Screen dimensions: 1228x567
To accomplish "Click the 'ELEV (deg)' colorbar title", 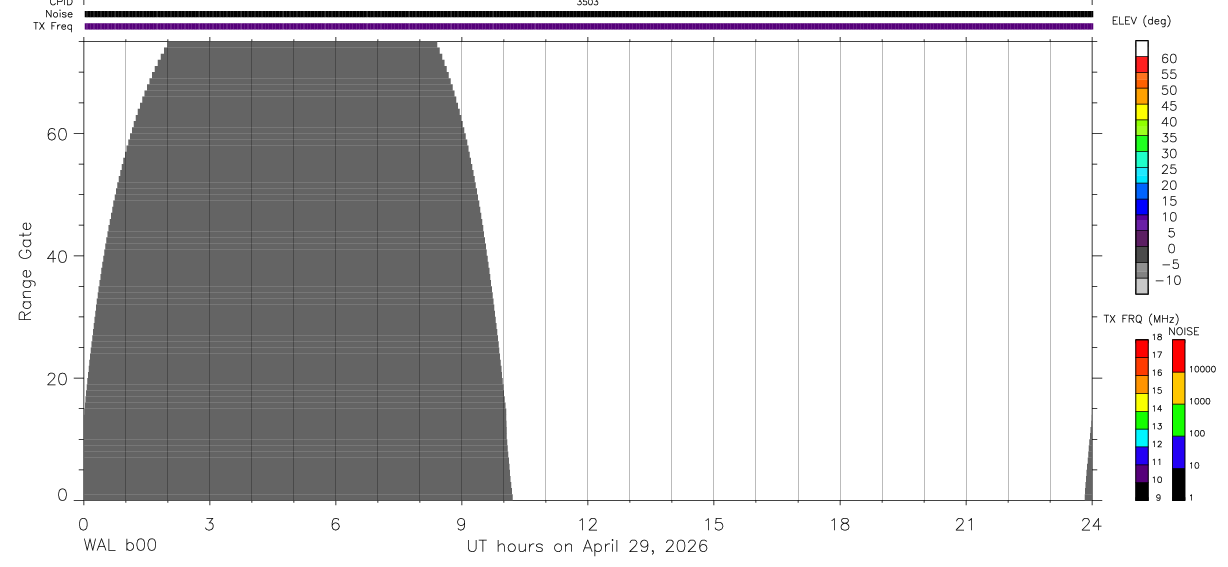I will [1141, 21].
